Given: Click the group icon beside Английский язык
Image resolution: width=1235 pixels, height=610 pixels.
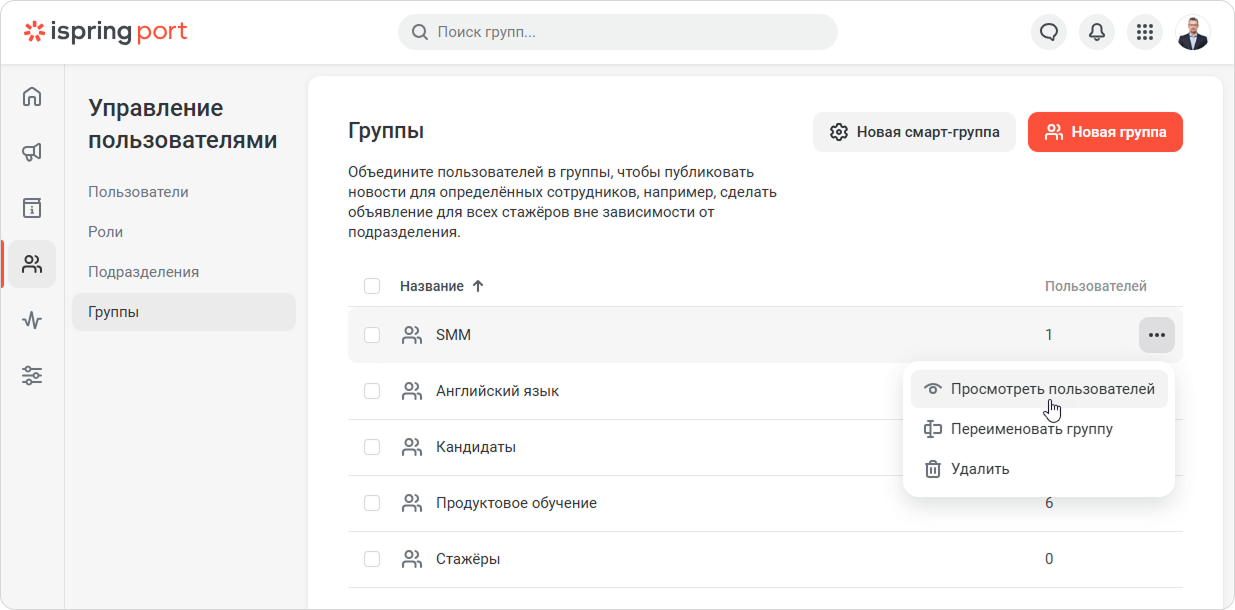Looking at the screenshot, I should click(x=412, y=391).
